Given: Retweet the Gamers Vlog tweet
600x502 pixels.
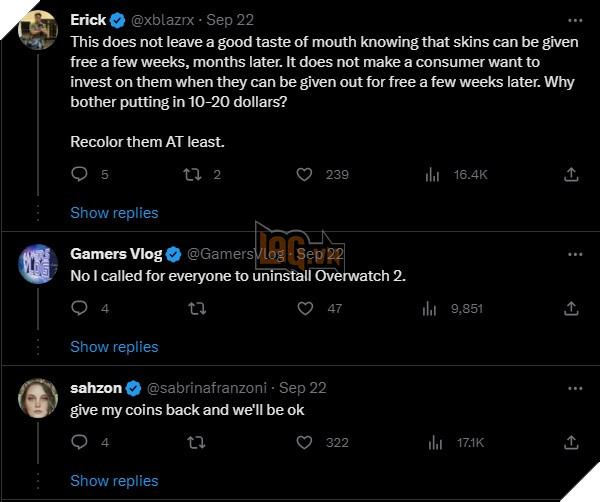Looking at the screenshot, I should point(193,309).
